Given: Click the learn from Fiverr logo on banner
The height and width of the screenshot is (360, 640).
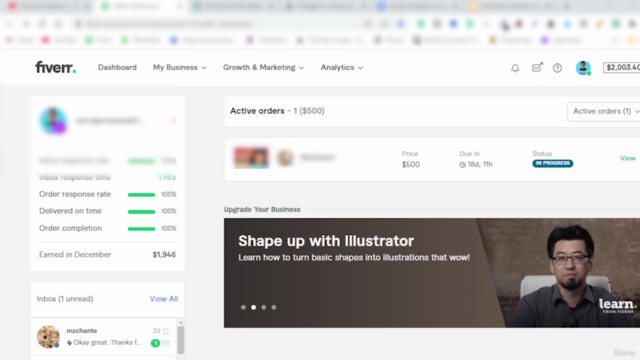Looking at the screenshot, I should coord(617,306).
